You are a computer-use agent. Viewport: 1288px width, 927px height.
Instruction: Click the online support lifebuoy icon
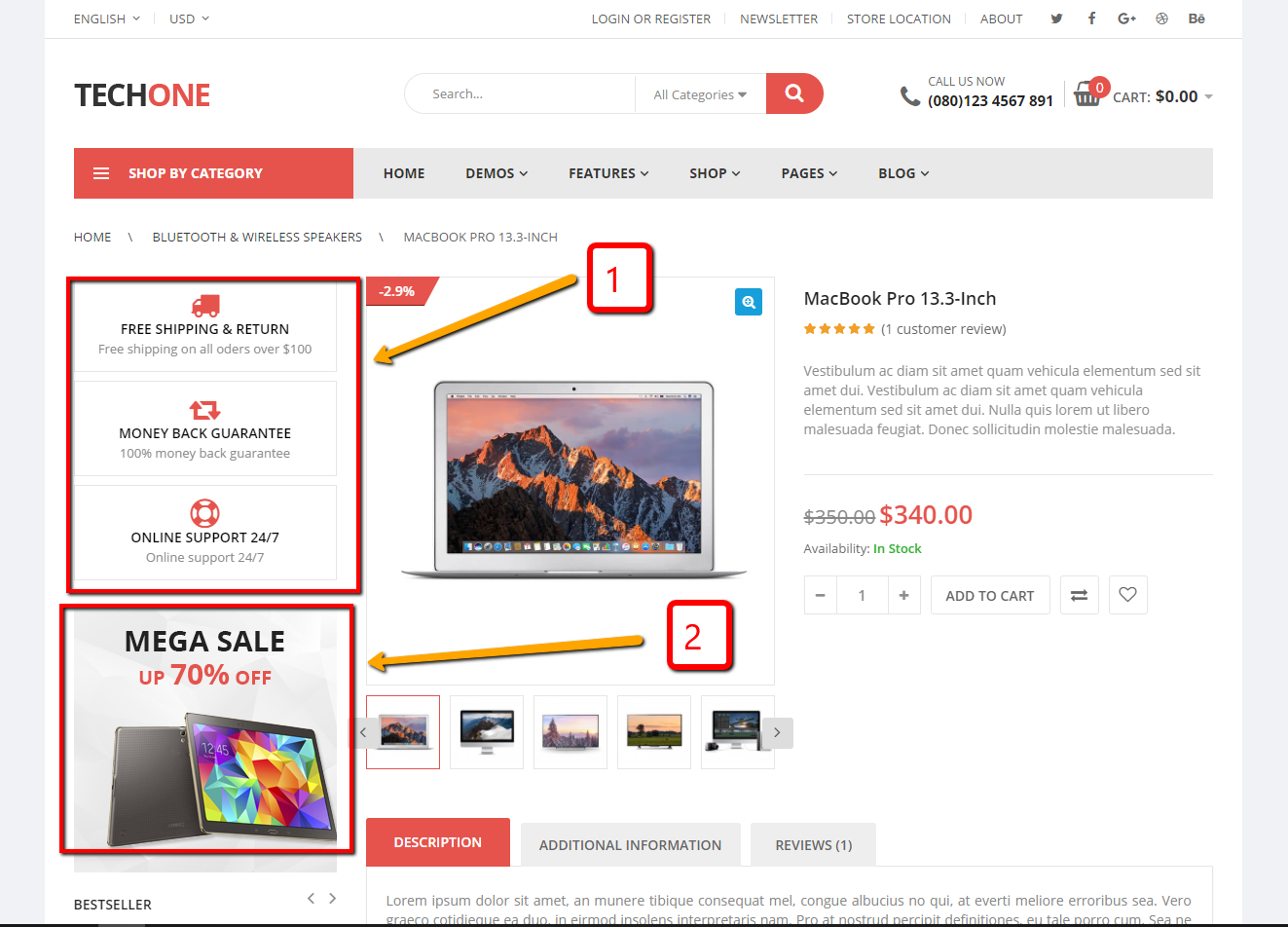coord(204,513)
